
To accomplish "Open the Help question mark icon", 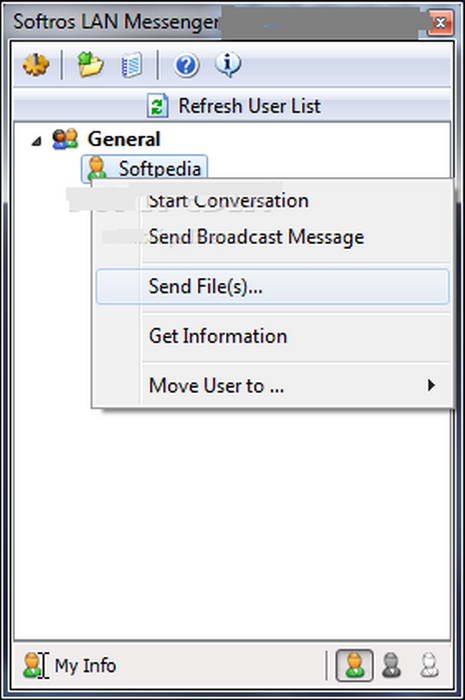I will click(x=186, y=66).
